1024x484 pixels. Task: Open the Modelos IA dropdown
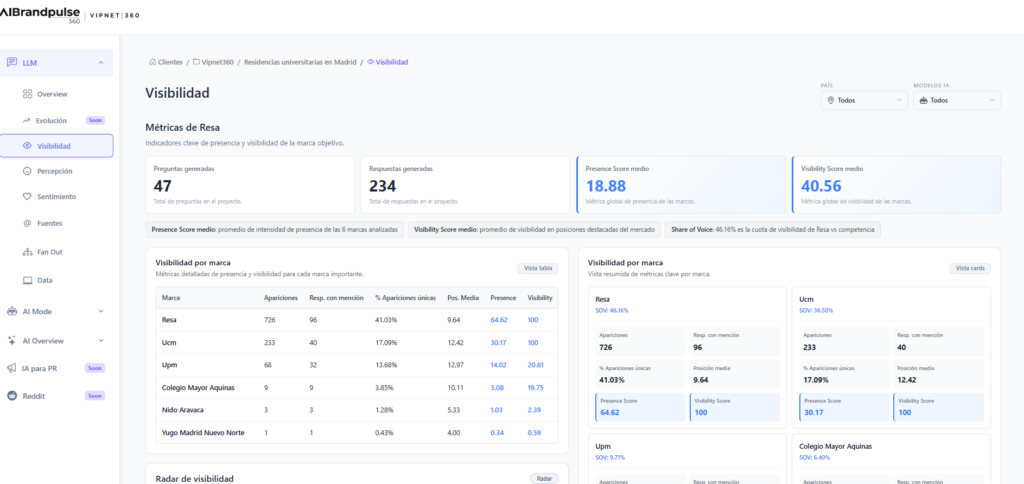(x=957, y=101)
